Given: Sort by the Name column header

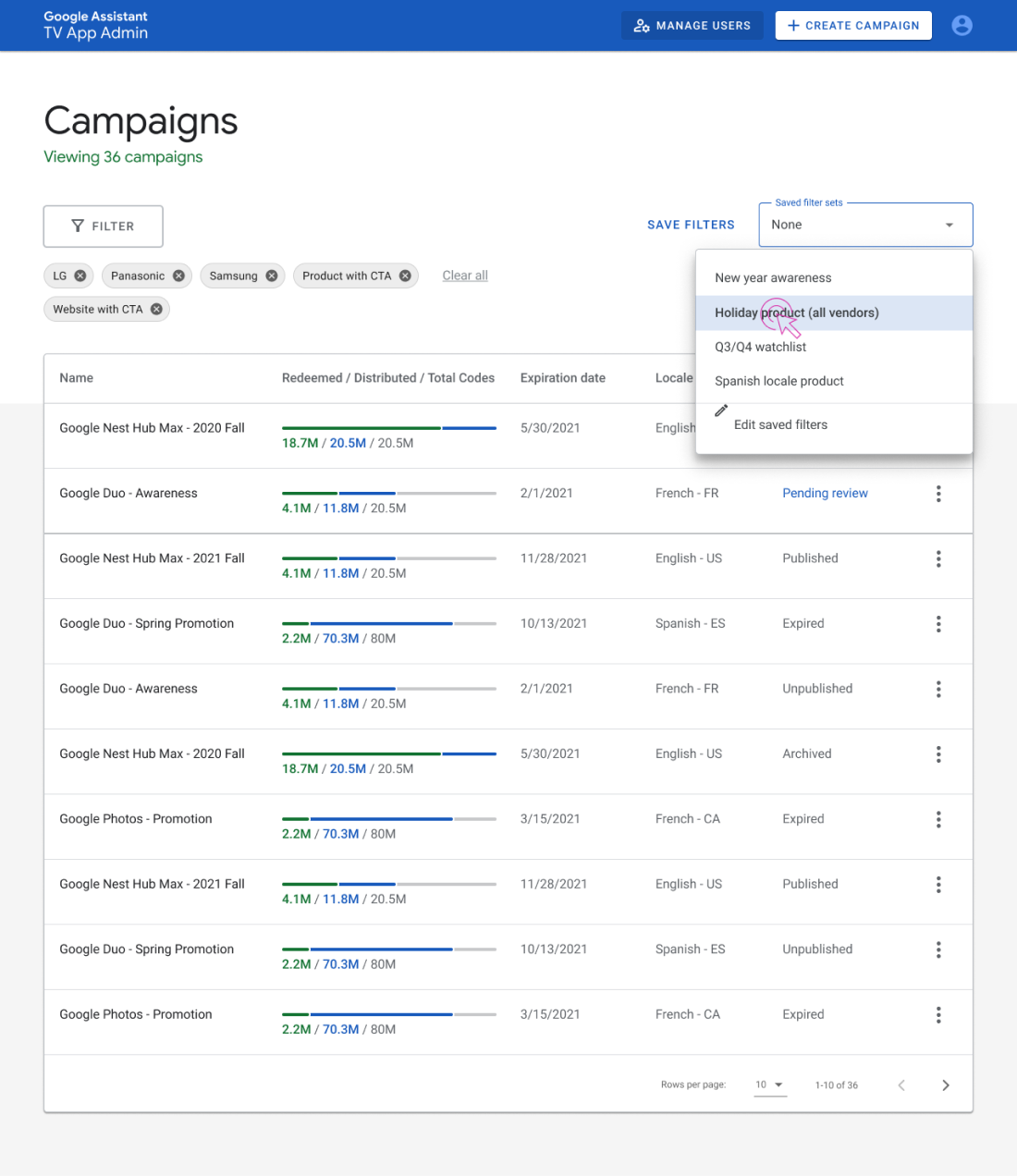Looking at the screenshot, I should 77,378.
